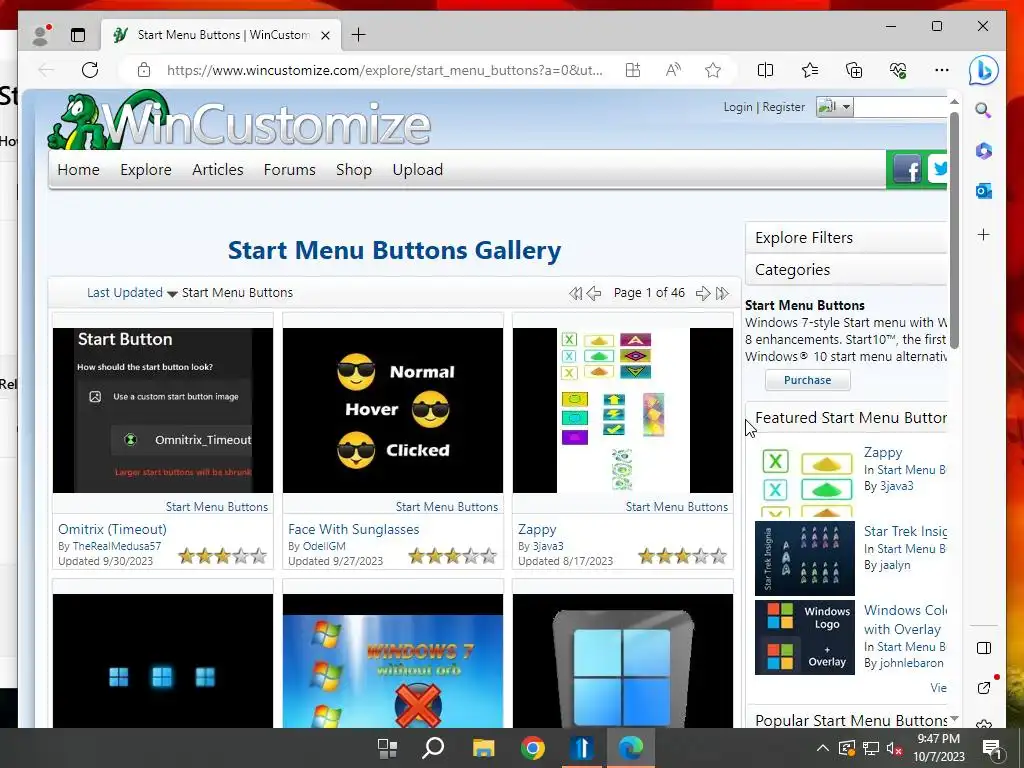Open split screen view

coord(765,70)
